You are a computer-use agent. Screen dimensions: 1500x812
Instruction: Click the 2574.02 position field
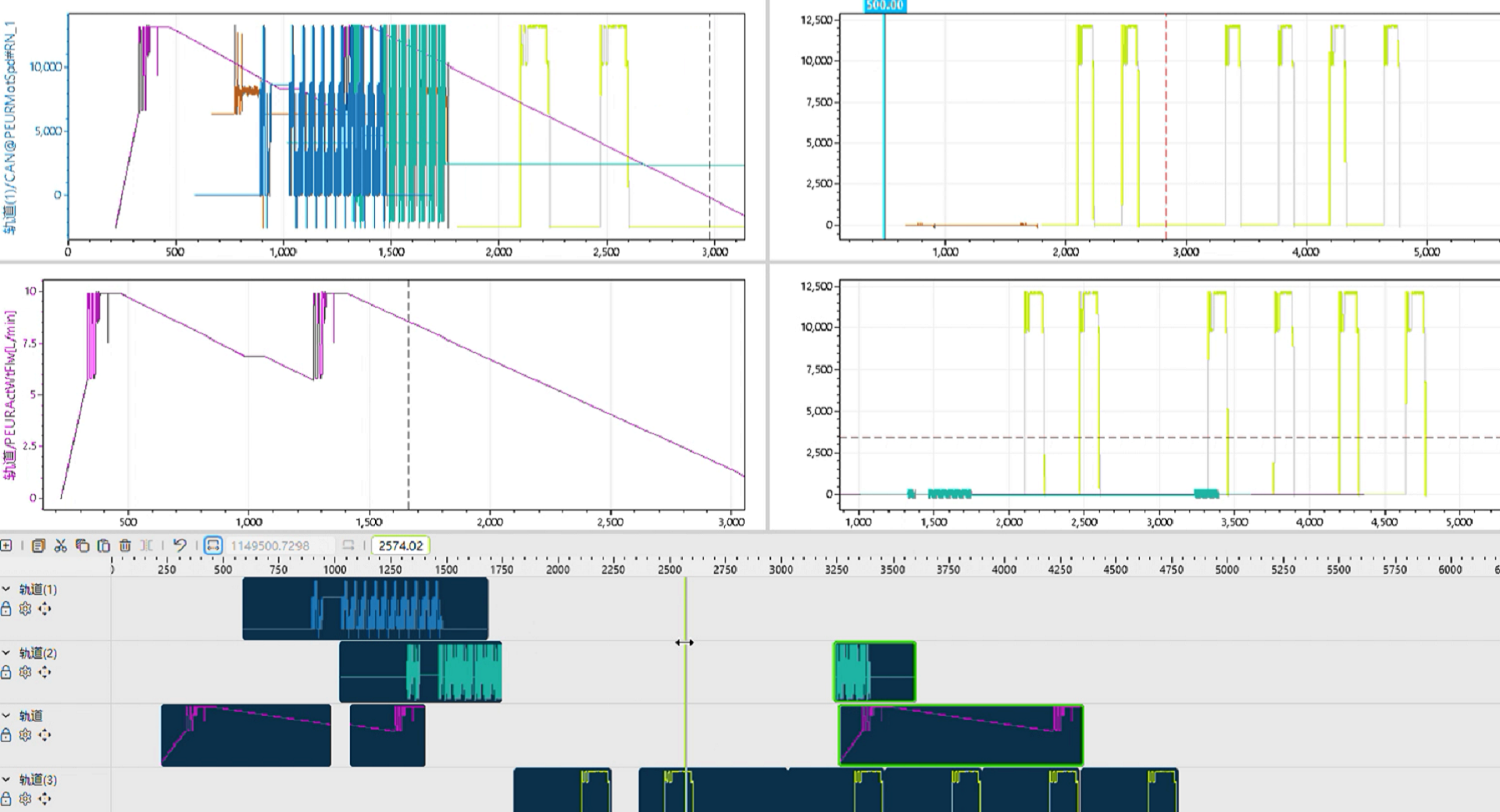(400, 546)
